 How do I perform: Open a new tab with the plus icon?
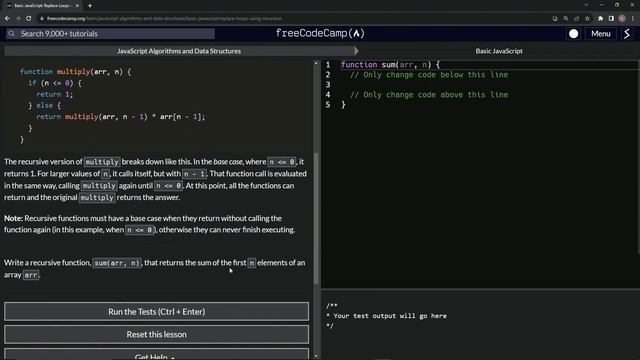tap(90, 6)
